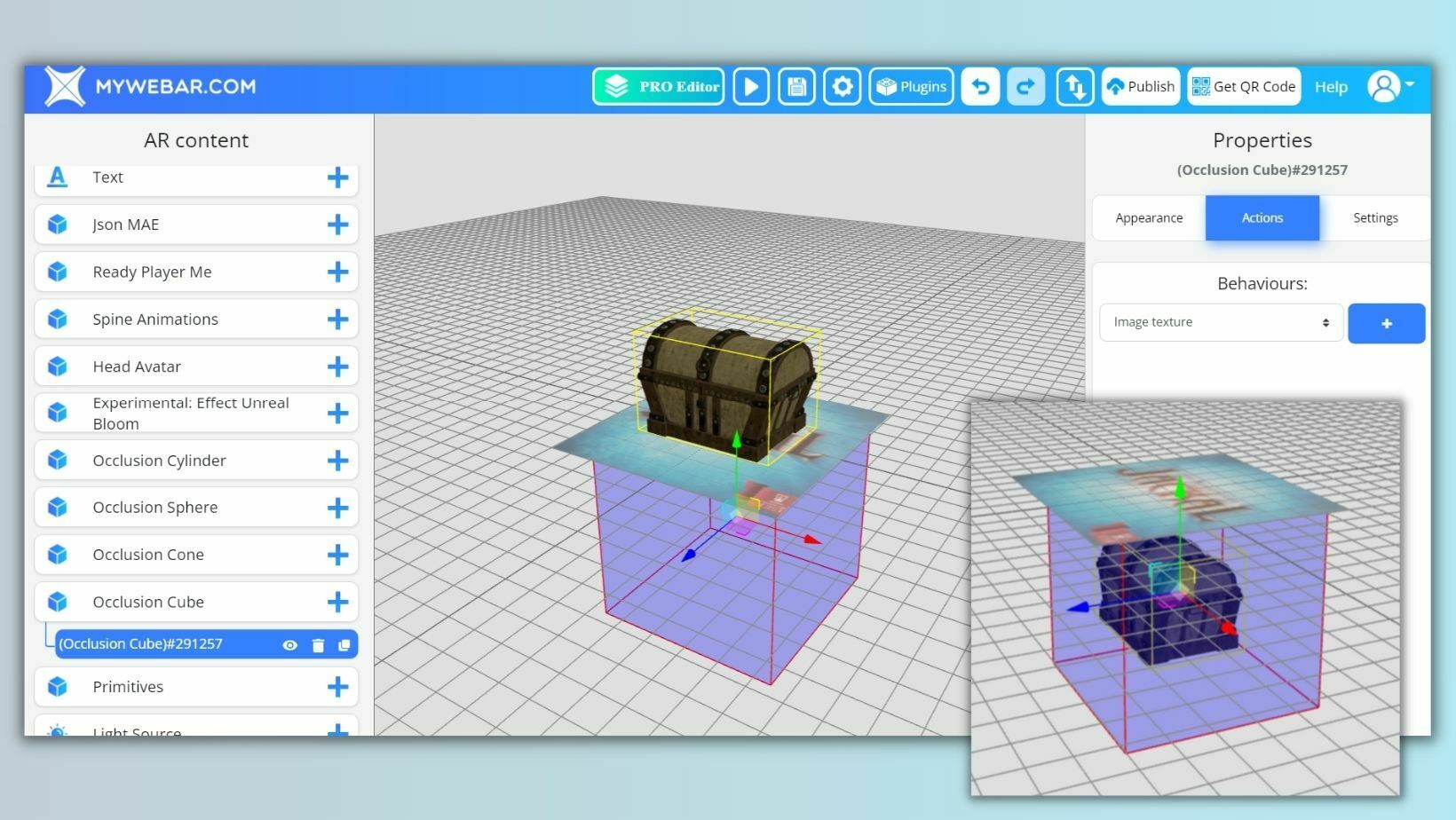1456x820 pixels.
Task: Publish the AR project
Action: pyautogui.click(x=1140, y=86)
